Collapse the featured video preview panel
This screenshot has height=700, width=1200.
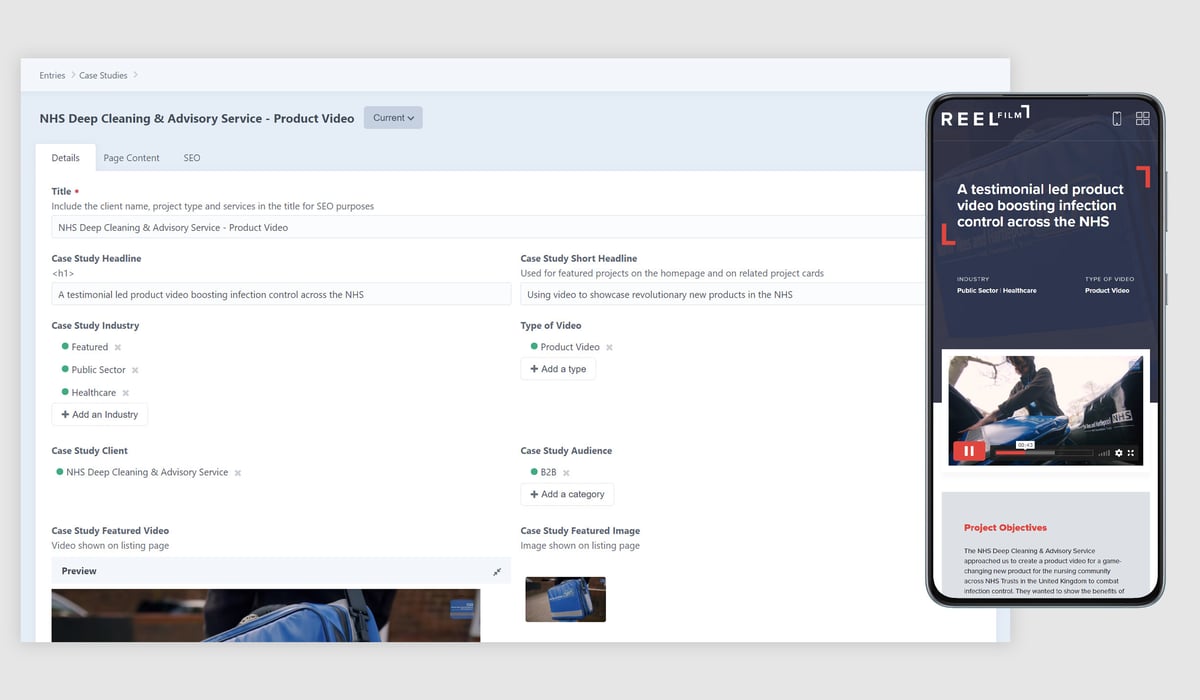click(x=497, y=571)
